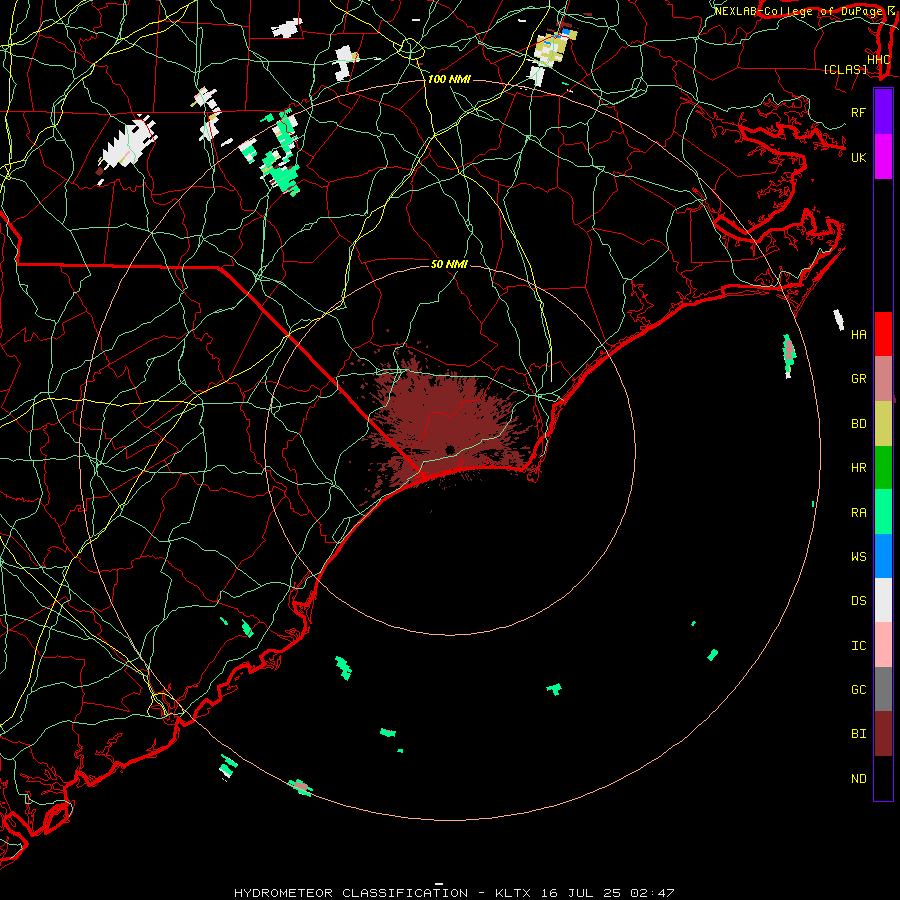The height and width of the screenshot is (900, 900).
Task: Click the IC legend label
Action: (x=859, y=646)
